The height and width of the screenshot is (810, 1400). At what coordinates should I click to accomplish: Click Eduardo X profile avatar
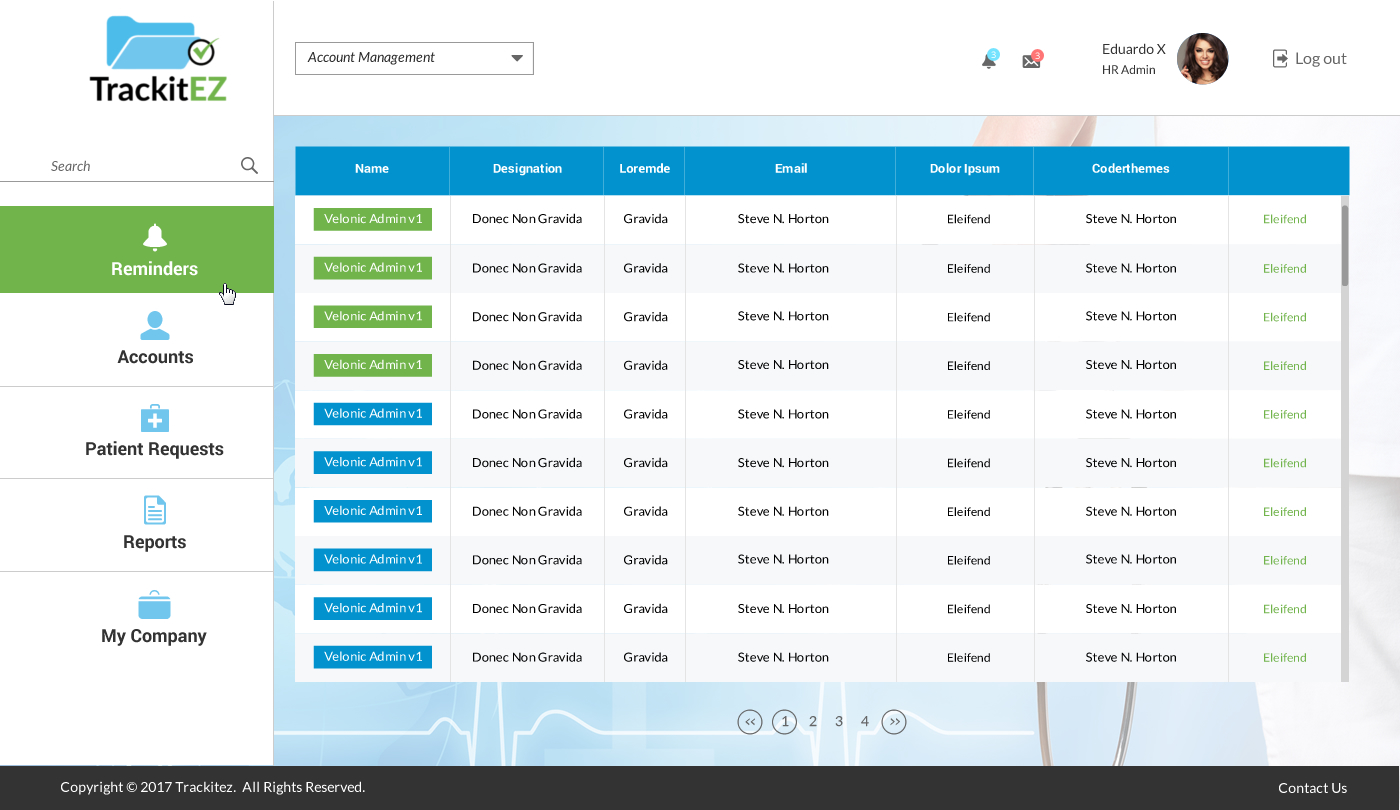point(1202,59)
